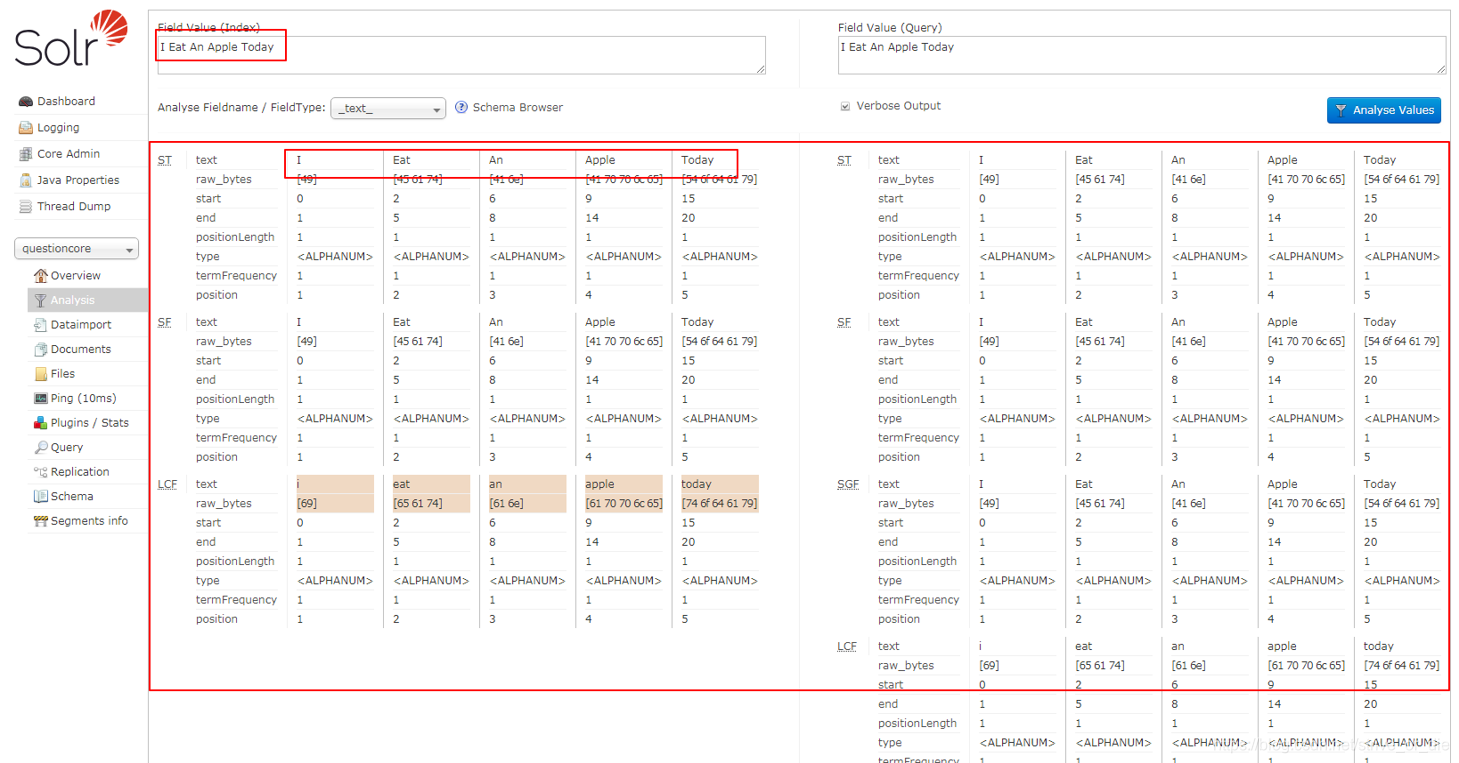This screenshot has height=763, width=1459.
Task: Click the index-side ST tokenizer label
Action: (x=165, y=160)
